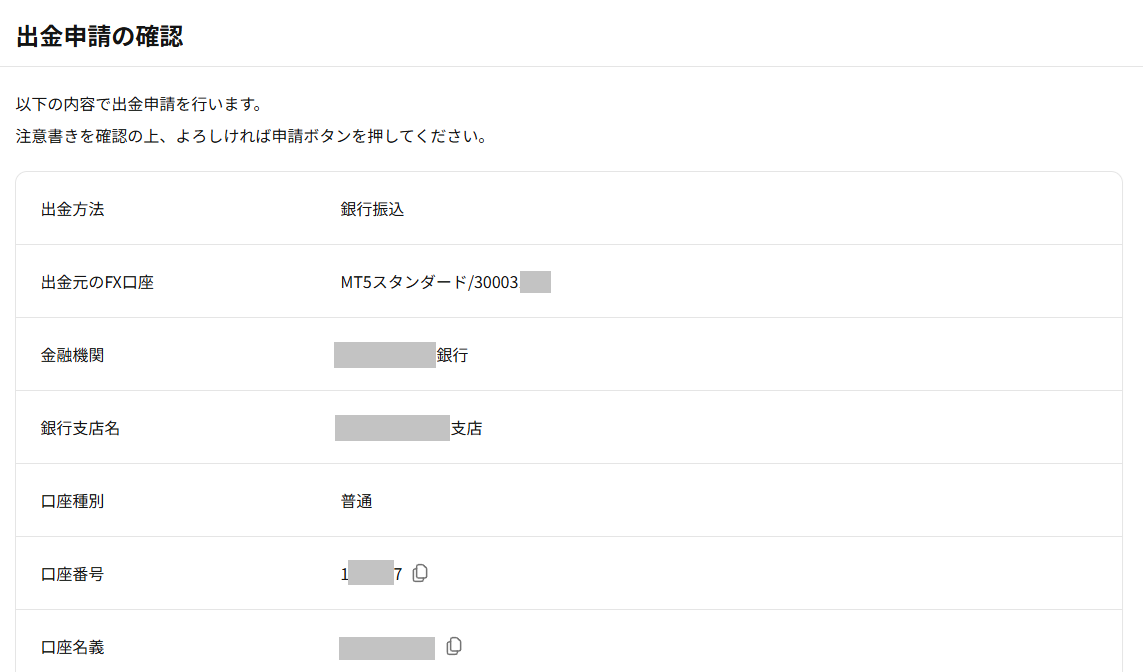Click the masked account holder name
The height and width of the screenshot is (672, 1143).
point(387,647)
